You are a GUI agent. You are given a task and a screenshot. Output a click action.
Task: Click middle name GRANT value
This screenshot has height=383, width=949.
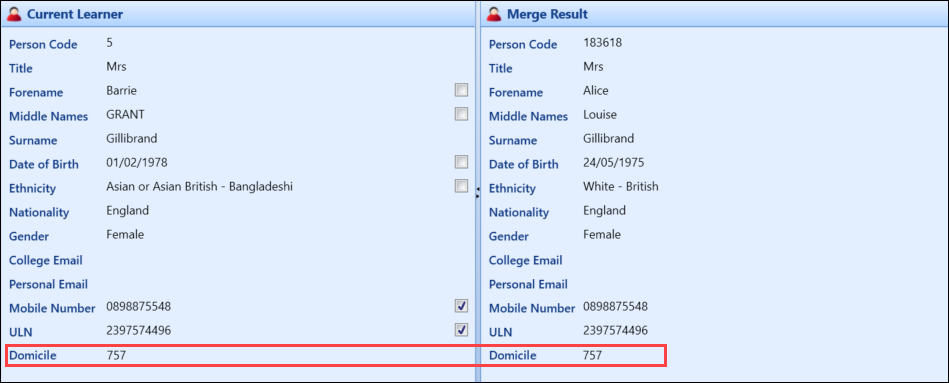point(125,114)
